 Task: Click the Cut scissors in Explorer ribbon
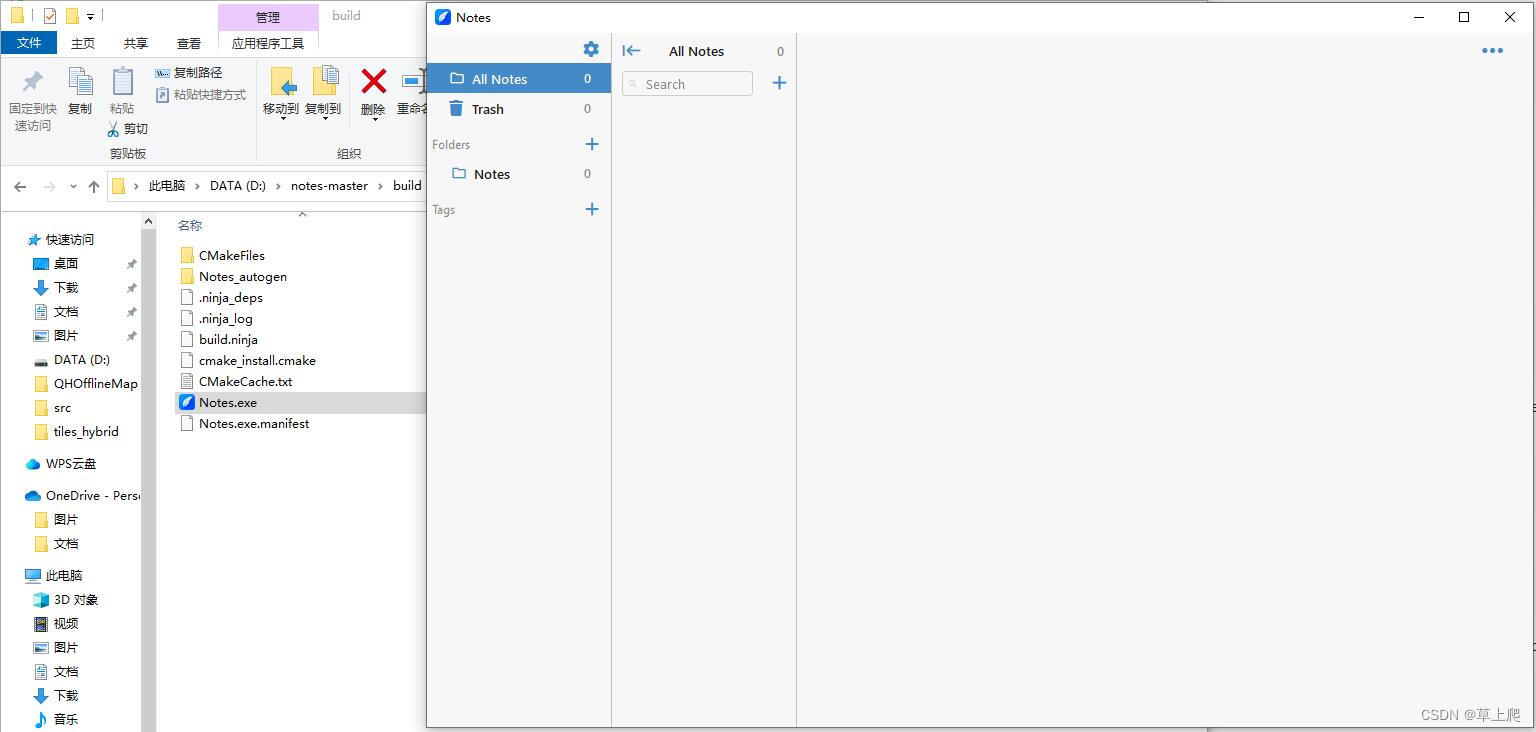point(127,128)
